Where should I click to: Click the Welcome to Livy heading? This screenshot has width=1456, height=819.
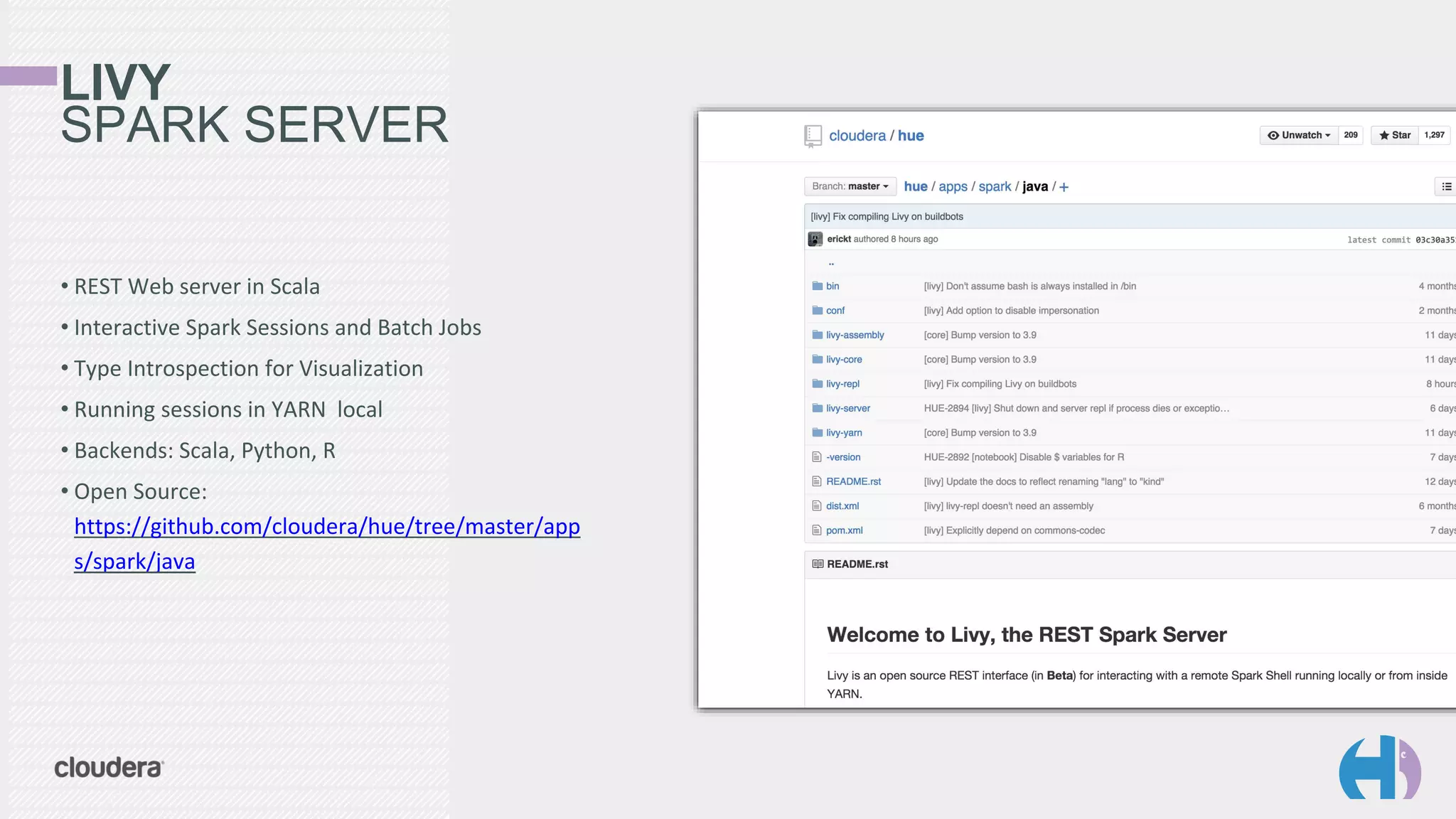pyautogui.click(x=1027, y=634)
